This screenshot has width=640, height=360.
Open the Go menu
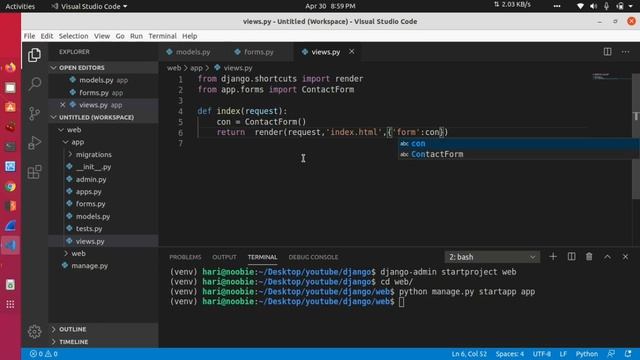[x=120, y=36]
